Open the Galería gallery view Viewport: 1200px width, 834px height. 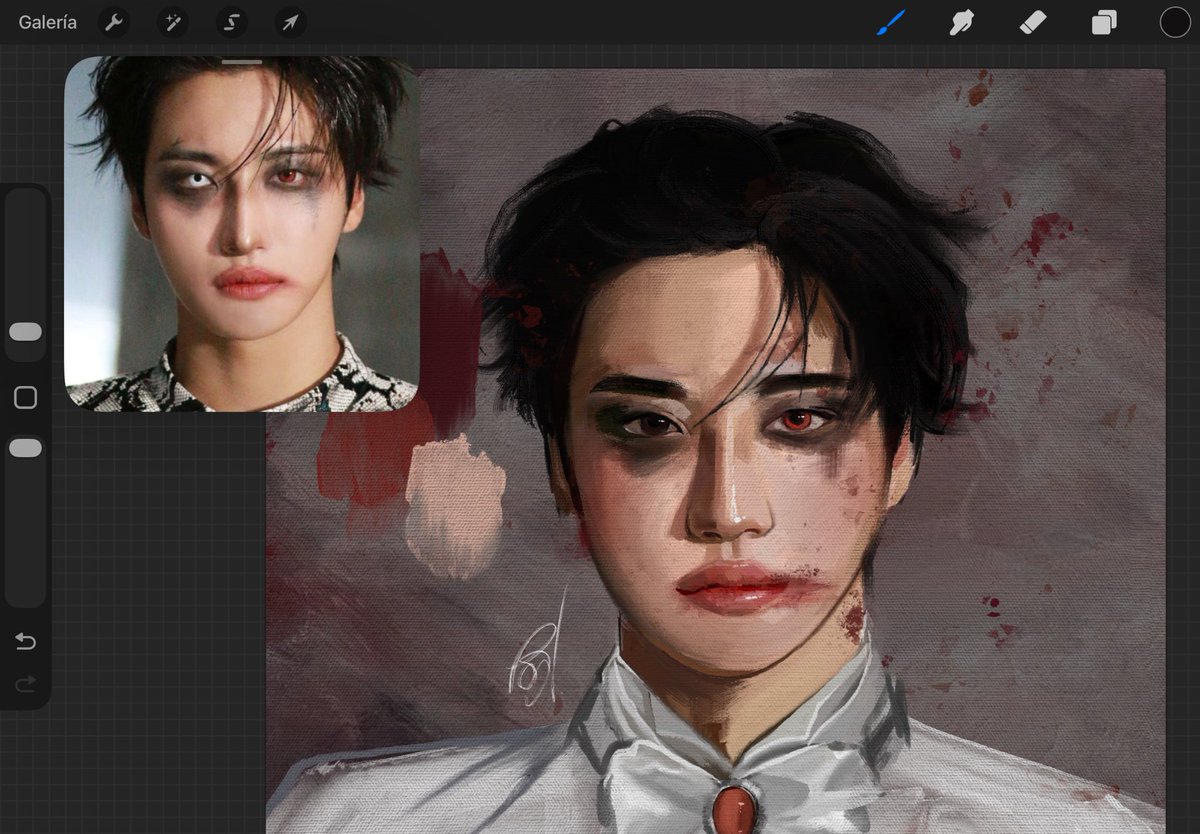click(x=48, y=22)
